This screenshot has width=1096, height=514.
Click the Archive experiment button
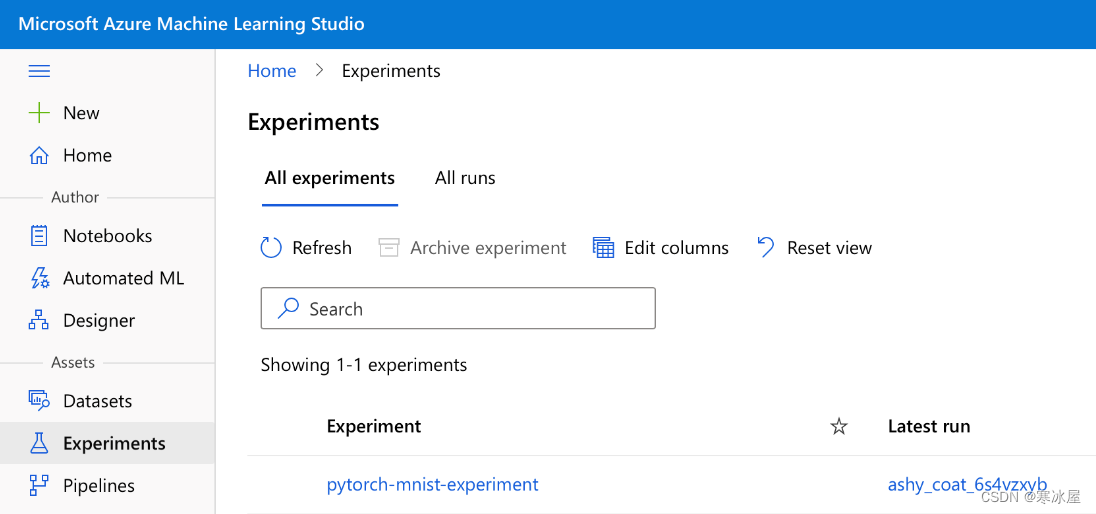tap(472, 248)
